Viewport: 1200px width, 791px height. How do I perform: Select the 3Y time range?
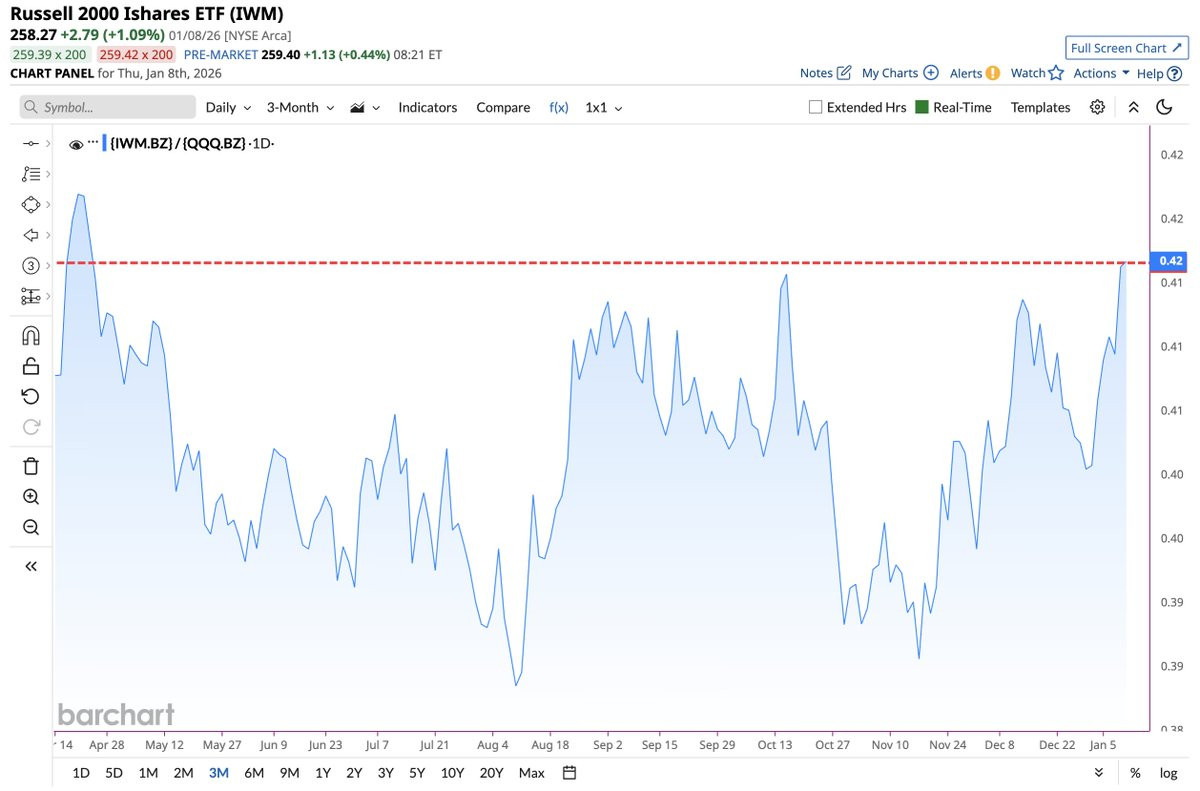(x=385, y=772)
